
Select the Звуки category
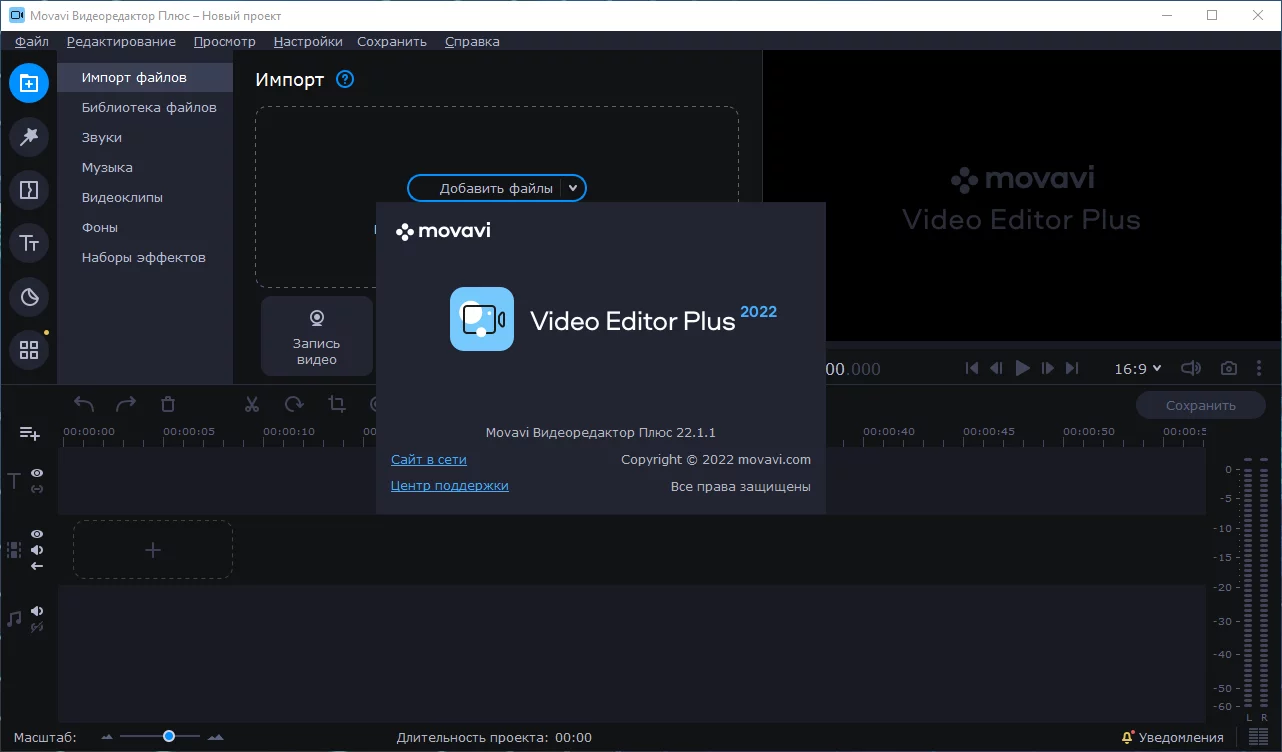pos(145,137)
